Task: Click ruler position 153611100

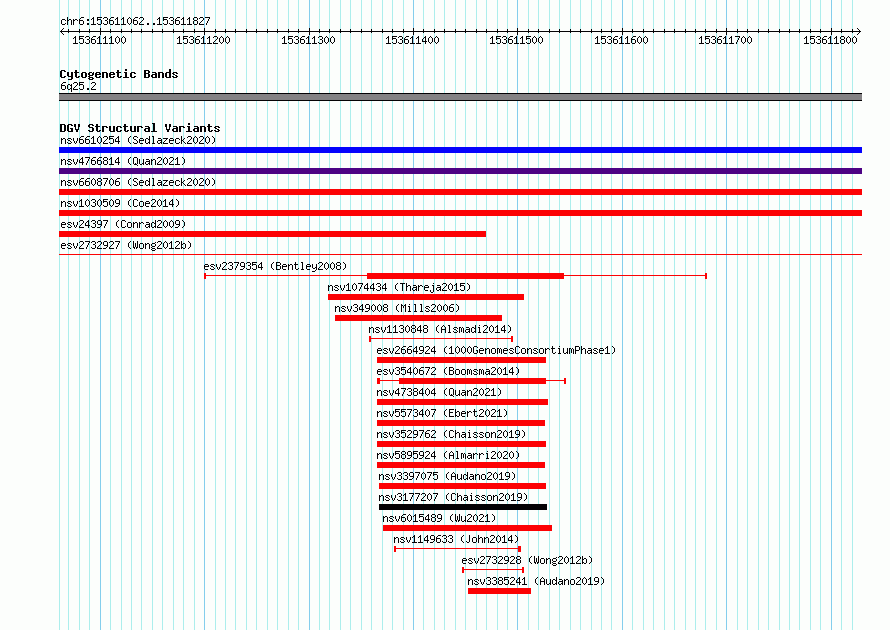Action: [x=99, y=40]
